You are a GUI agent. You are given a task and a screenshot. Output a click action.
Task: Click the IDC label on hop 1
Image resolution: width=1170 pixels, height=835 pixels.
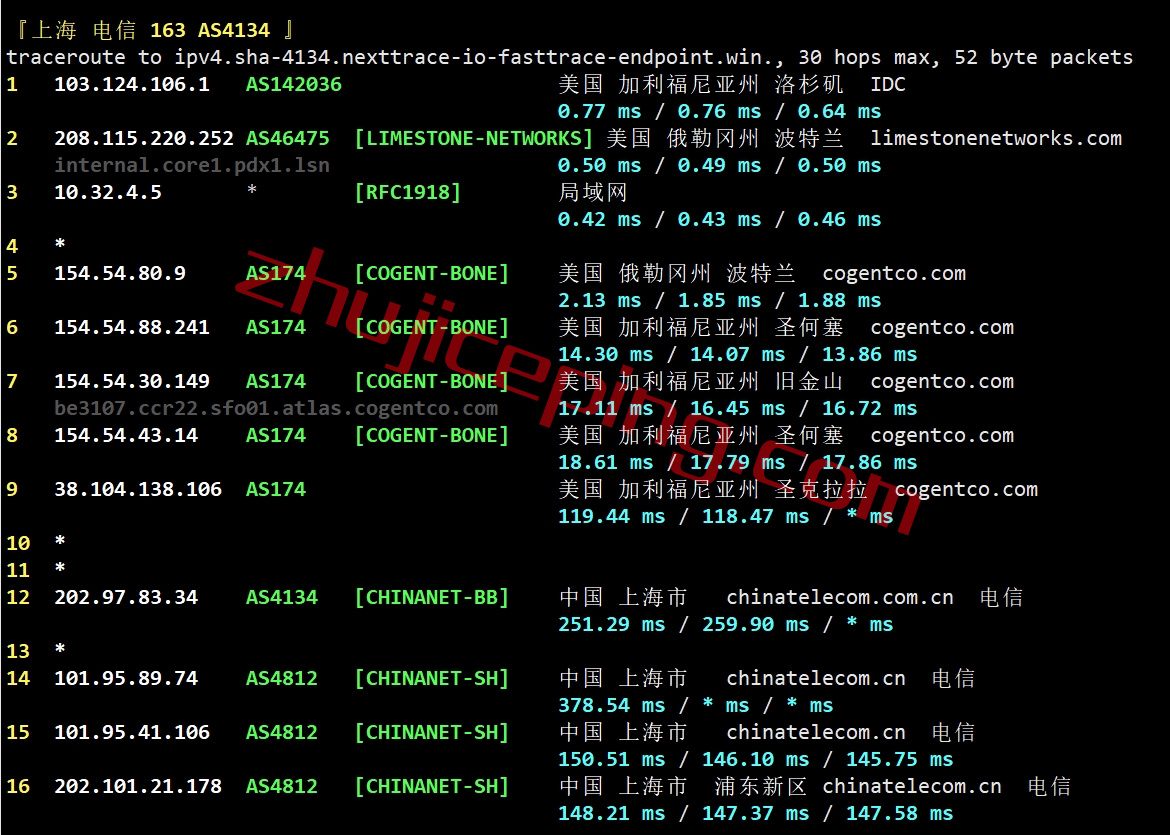point(888,84)
